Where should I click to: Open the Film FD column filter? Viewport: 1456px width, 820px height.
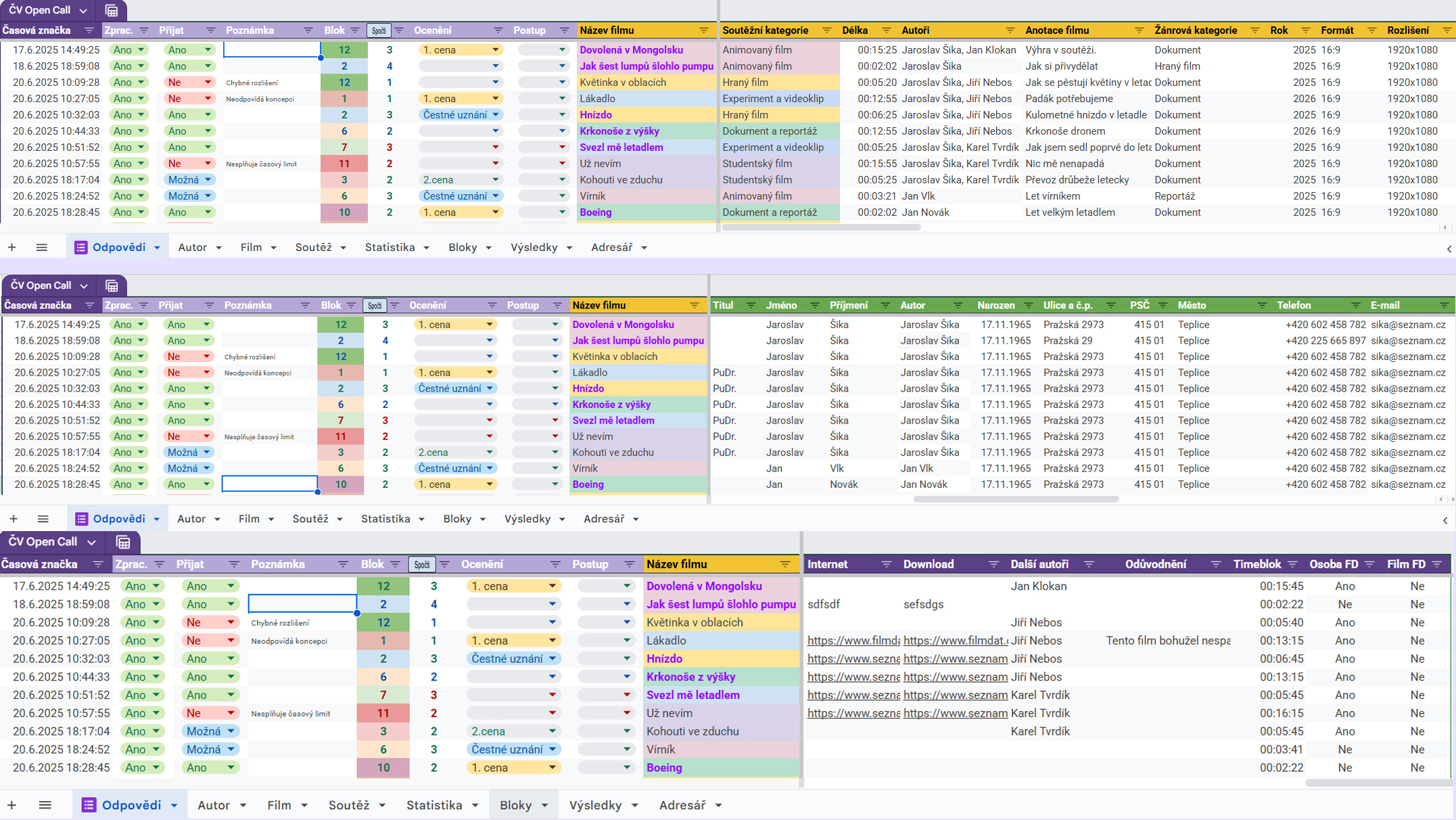pos(1437,564)
